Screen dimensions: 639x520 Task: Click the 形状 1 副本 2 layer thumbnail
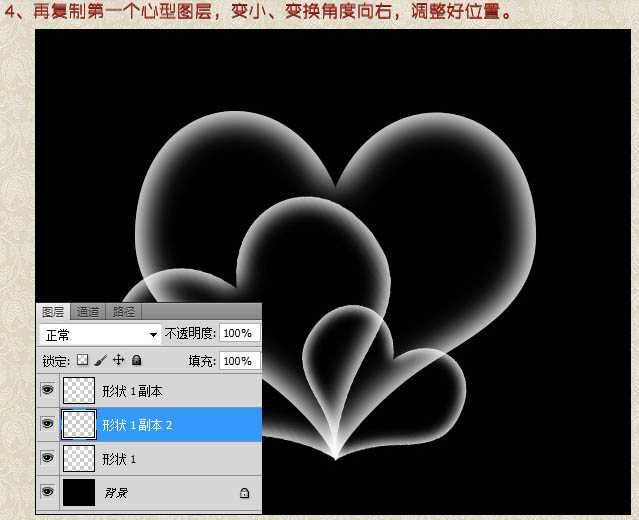(79, 425)
